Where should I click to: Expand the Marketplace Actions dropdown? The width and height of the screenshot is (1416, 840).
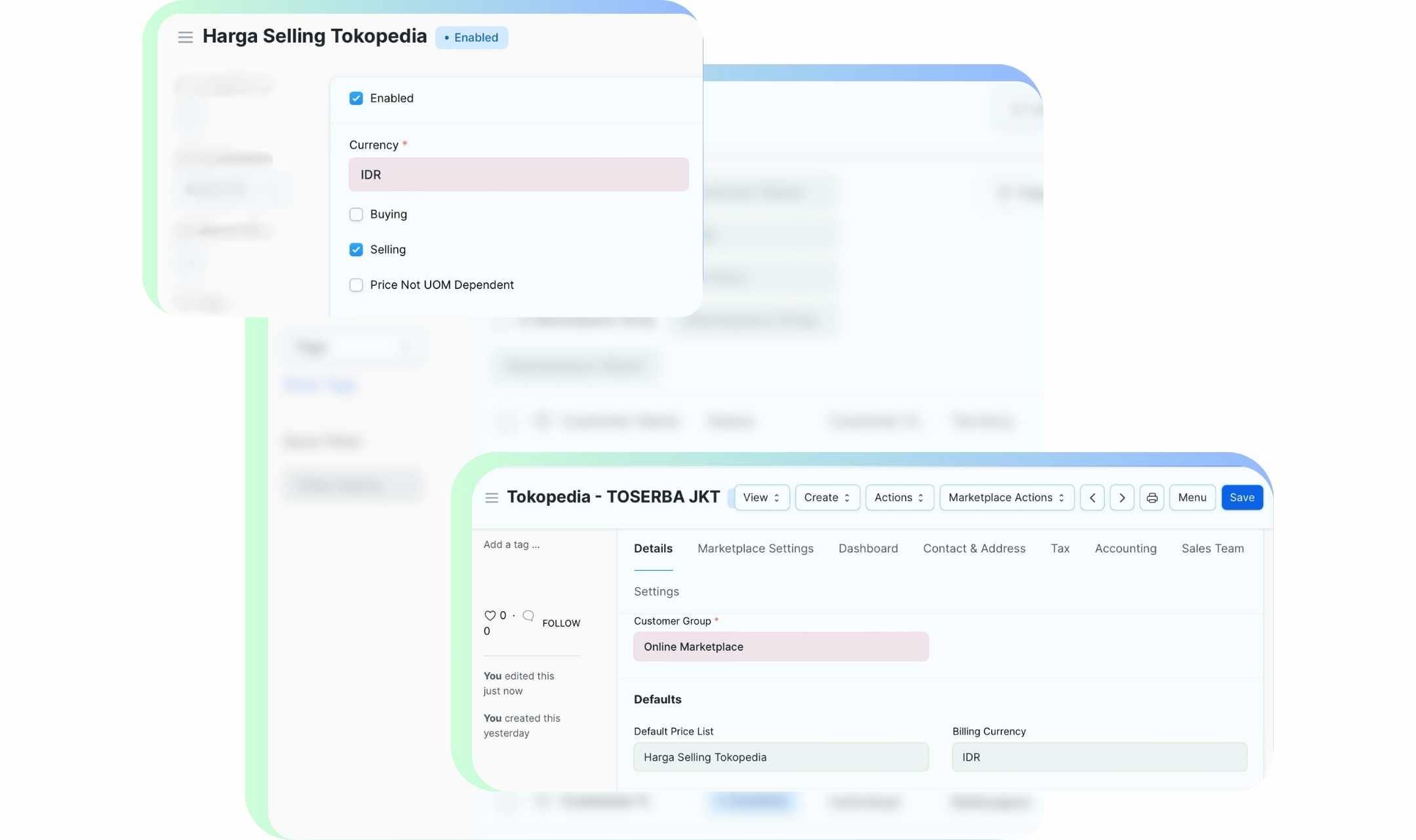click(x=1007, y=498)
